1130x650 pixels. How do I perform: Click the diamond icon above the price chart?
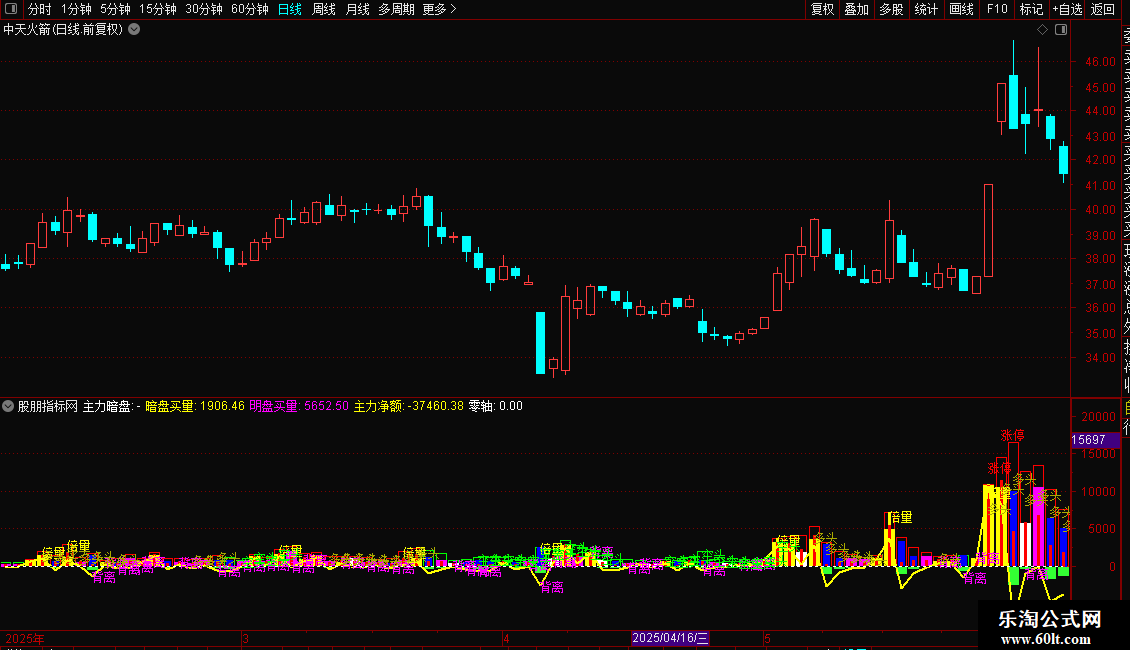coord(1042,30)
